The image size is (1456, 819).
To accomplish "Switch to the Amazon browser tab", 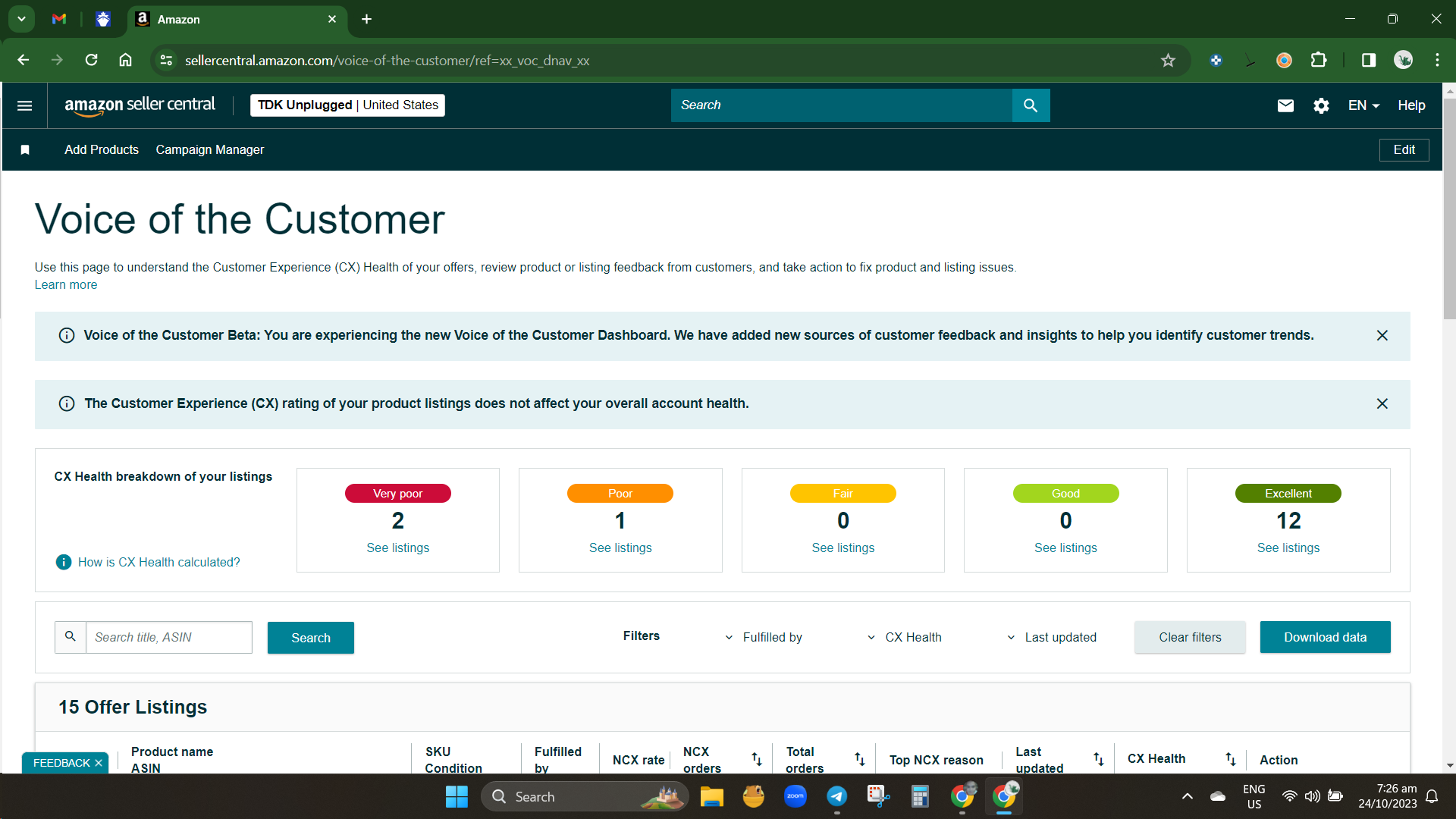I will 237,19.
